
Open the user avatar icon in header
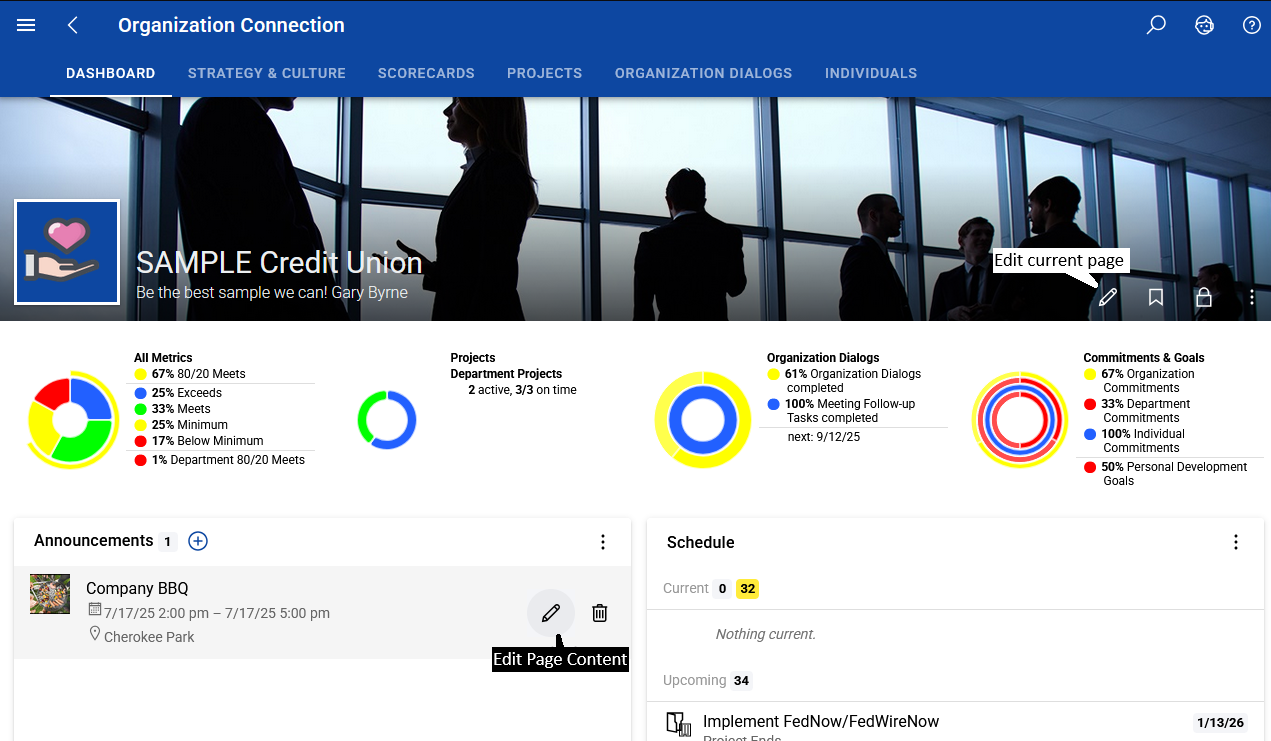click(1204, 26)
